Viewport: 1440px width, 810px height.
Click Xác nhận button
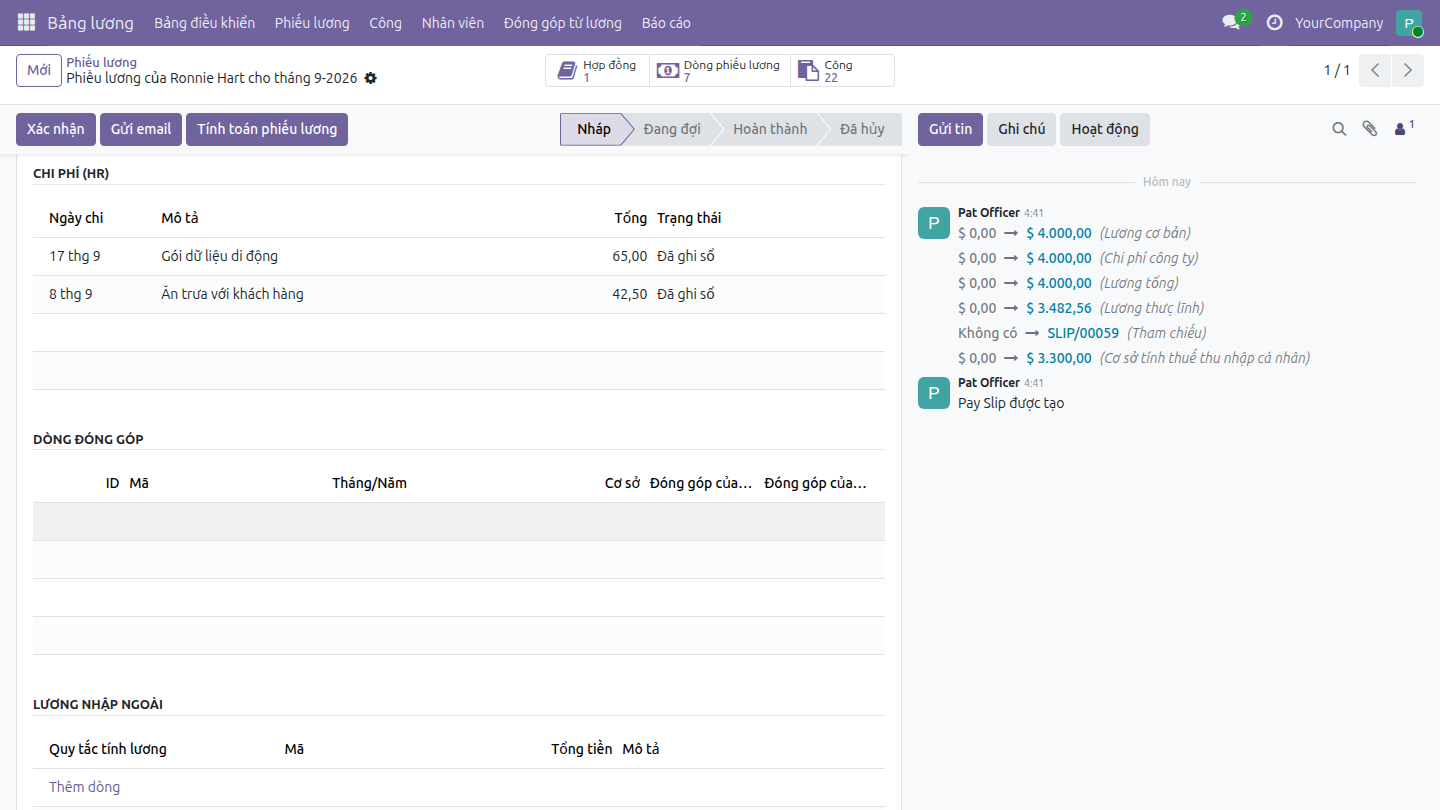[56, 129]
